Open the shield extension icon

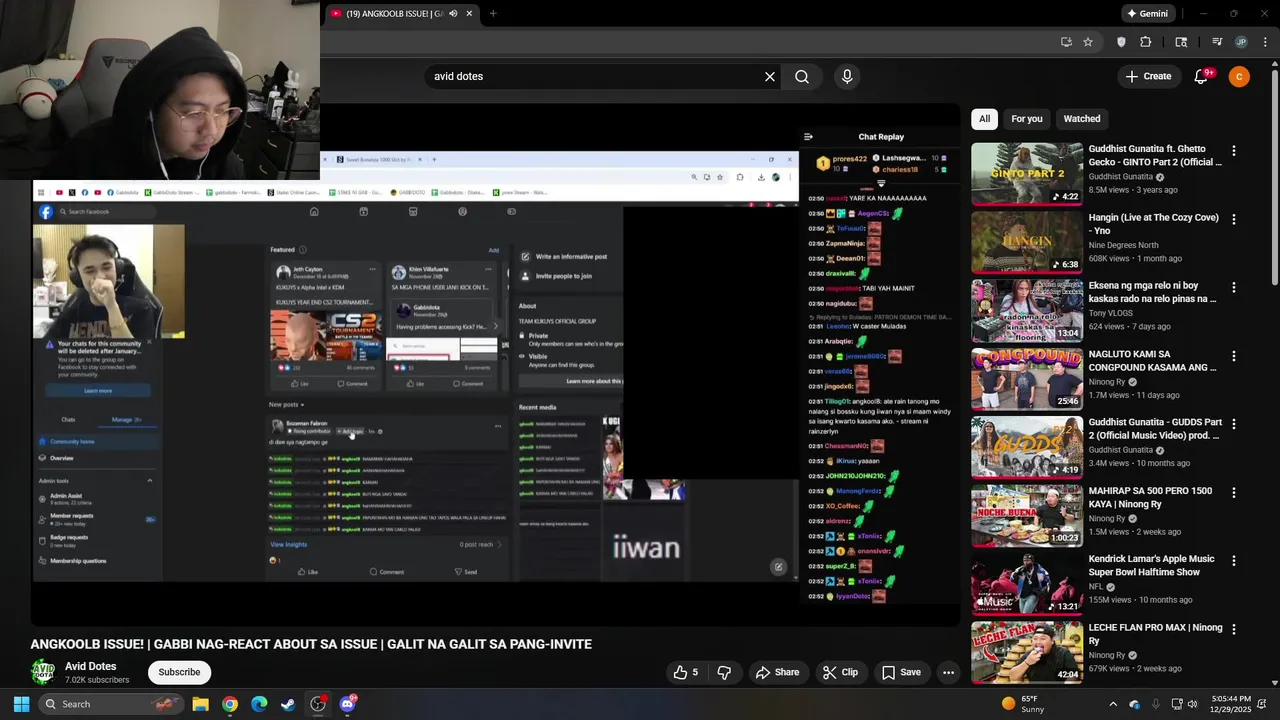[1121, 42]
